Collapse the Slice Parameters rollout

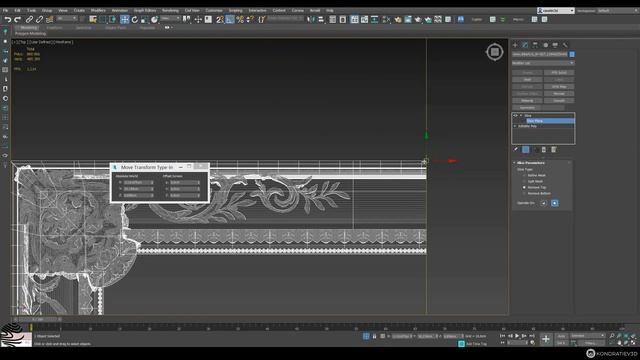coord(531,163)
